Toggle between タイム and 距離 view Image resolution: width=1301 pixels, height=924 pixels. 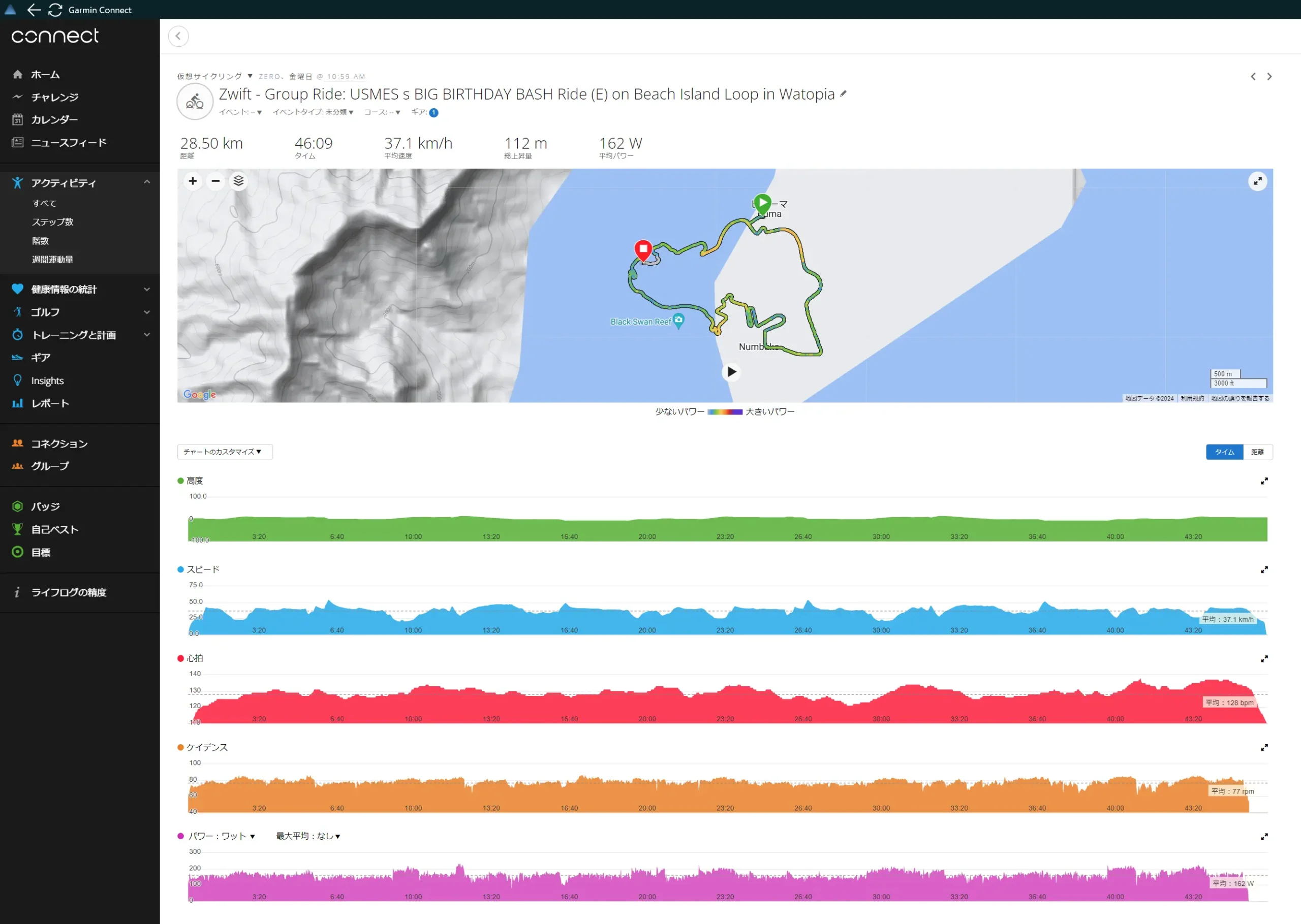1258,451
